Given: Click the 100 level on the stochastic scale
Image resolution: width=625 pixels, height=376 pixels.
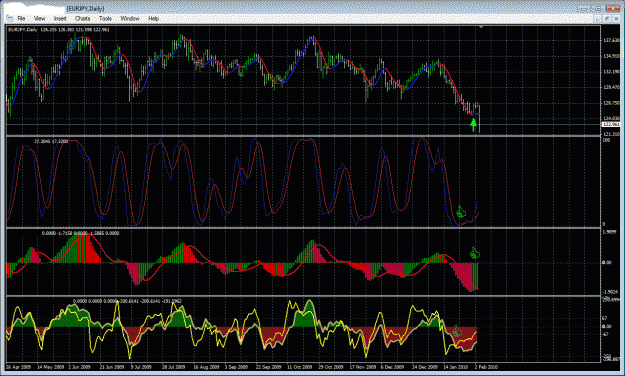Looking at the screenshot, I should (x=606, y=140).
